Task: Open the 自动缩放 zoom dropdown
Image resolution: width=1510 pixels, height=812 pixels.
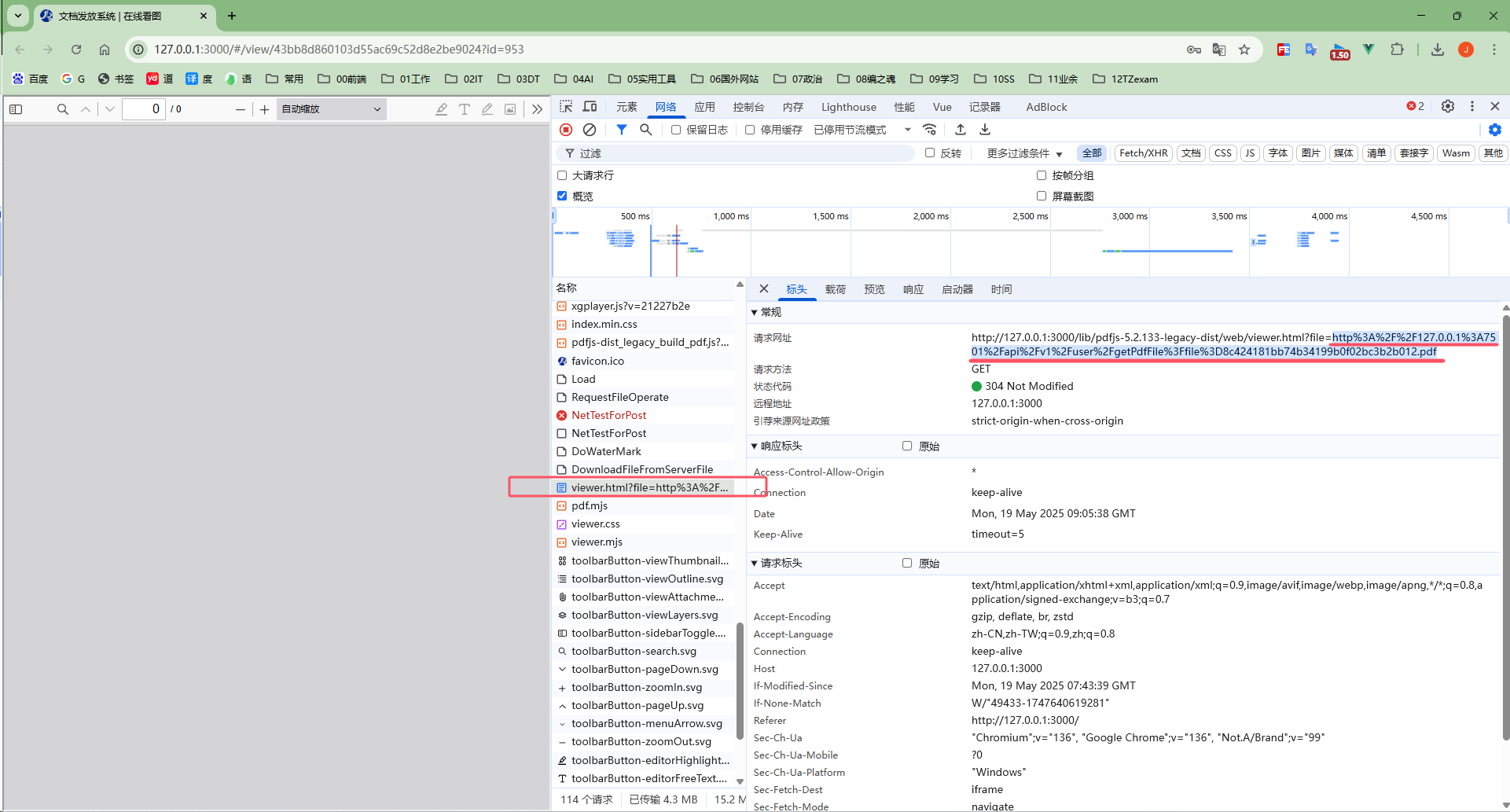Action: coord(330,108)
